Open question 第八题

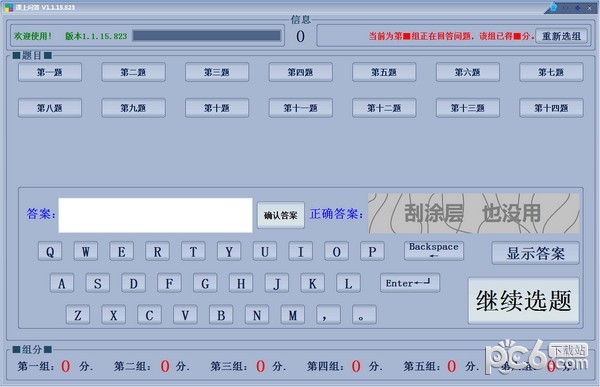50,108
